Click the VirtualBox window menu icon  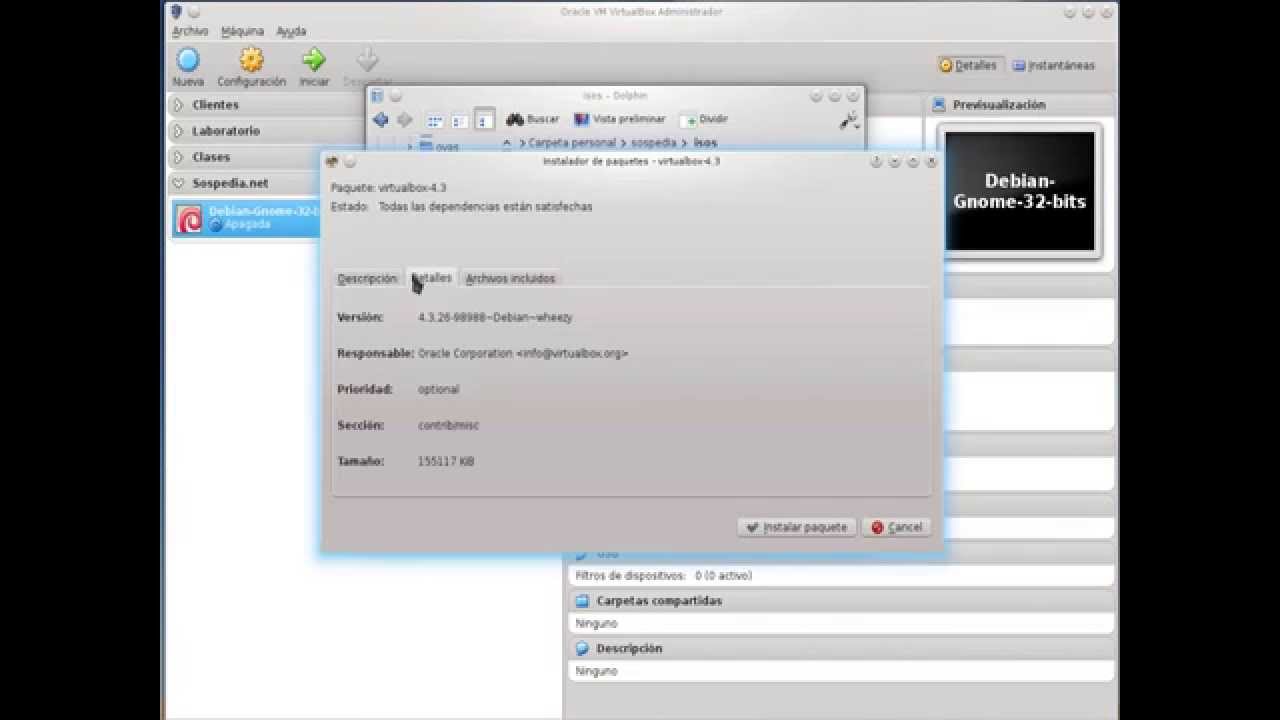[176, 12]
